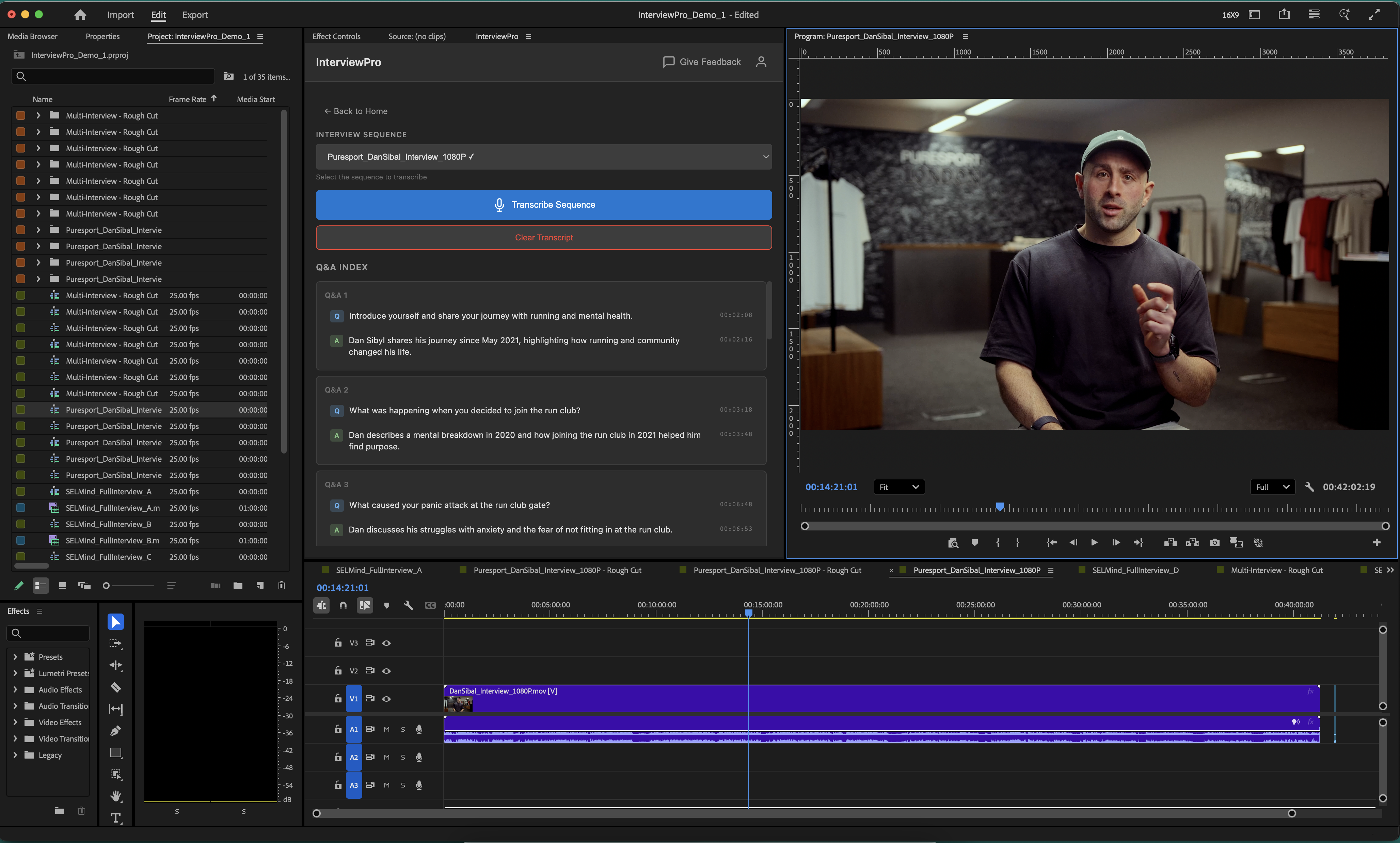Image resolution: width=1400 pixels, height=843 pixels.
Task: Click New Item icon in Project panel
Action: (259, 586)
